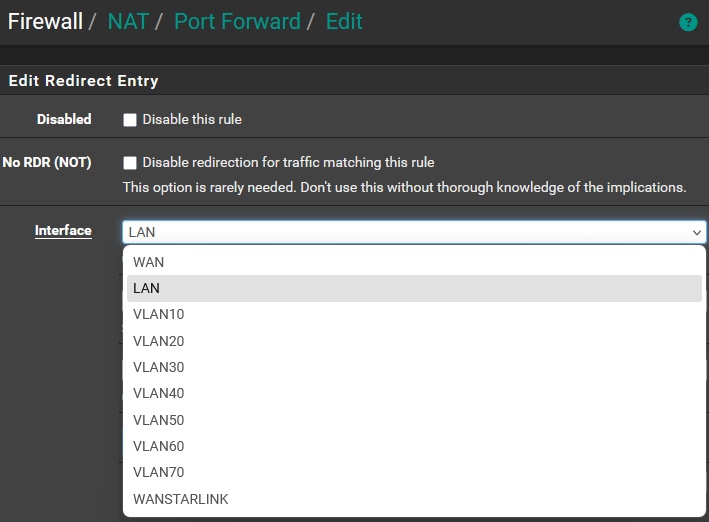Open the NAT breadcrumb link
This screenshot has height=522, width=709.
click(130, 21)
